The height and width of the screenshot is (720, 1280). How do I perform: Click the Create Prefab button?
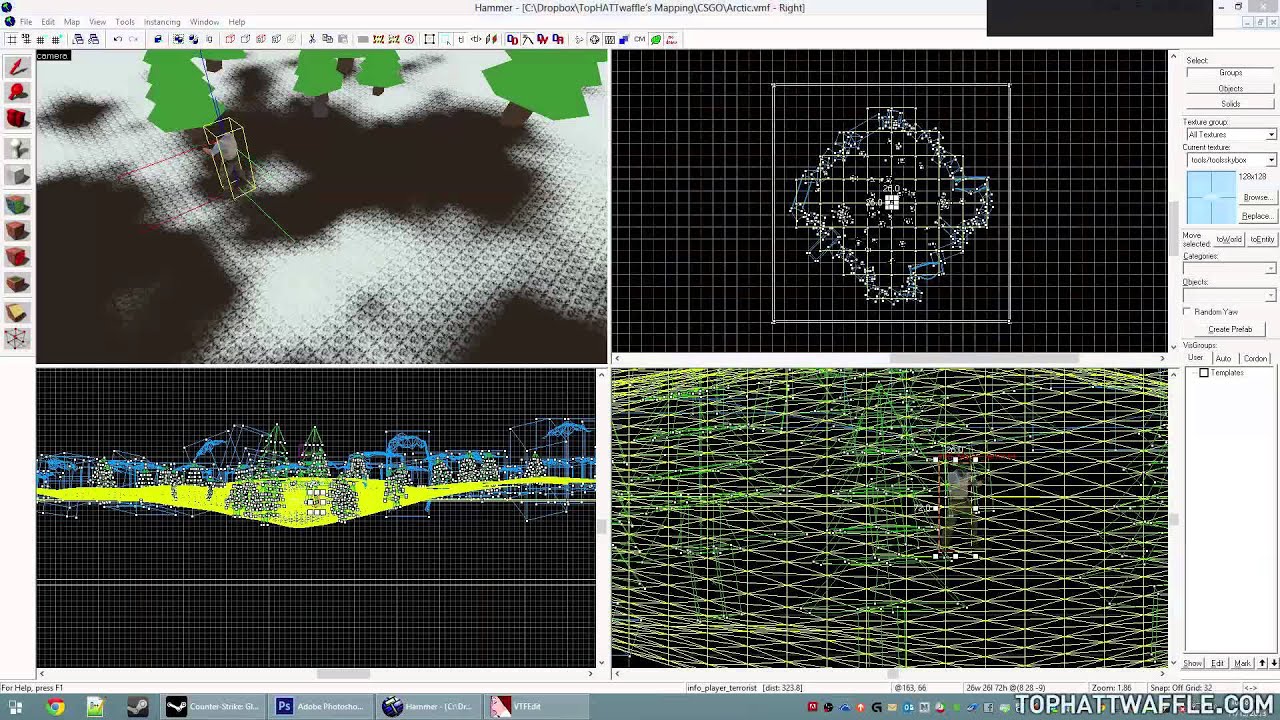(1230, 329)
